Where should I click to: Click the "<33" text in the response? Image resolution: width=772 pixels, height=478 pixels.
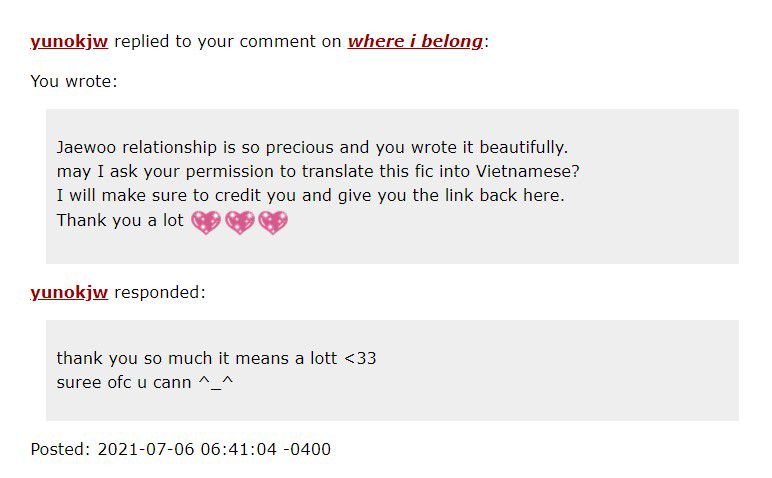[360, 358]
